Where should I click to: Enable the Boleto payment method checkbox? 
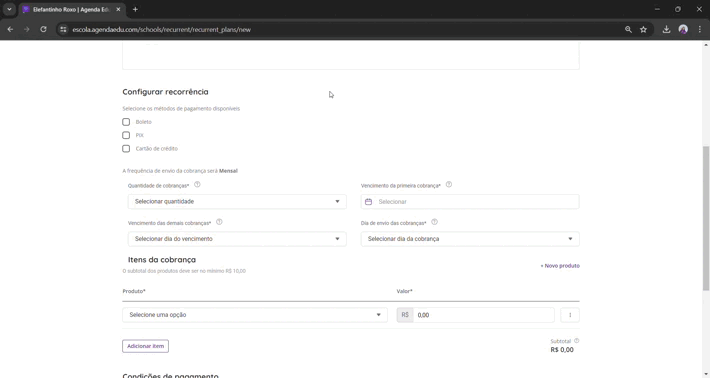pyautogui.click(x=126, y=122)
